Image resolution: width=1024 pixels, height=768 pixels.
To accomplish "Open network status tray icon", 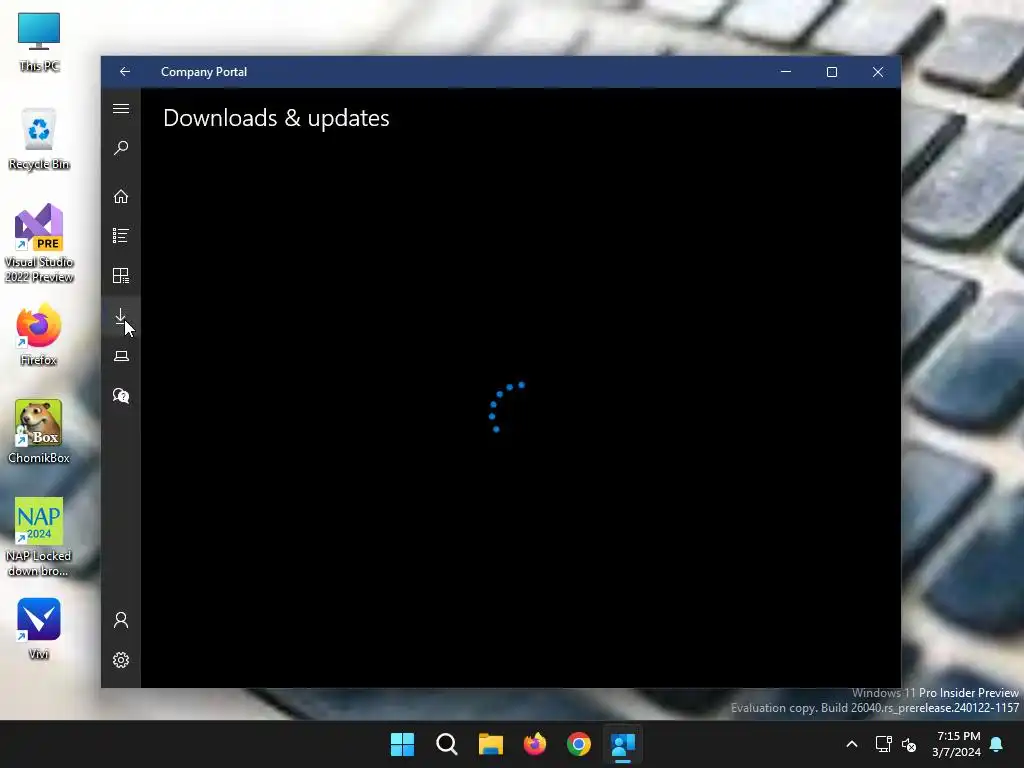I will coord(884,744).
